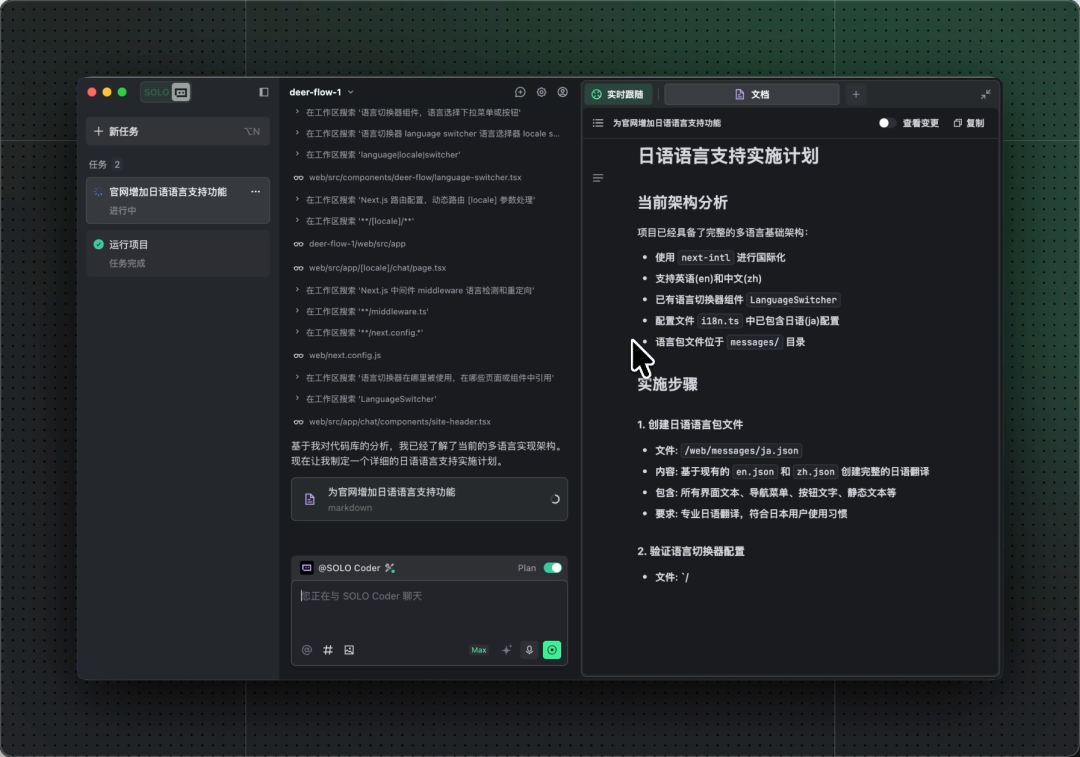
Task: Enable the 查看变更 toggle switch
Action: point(886,123)
